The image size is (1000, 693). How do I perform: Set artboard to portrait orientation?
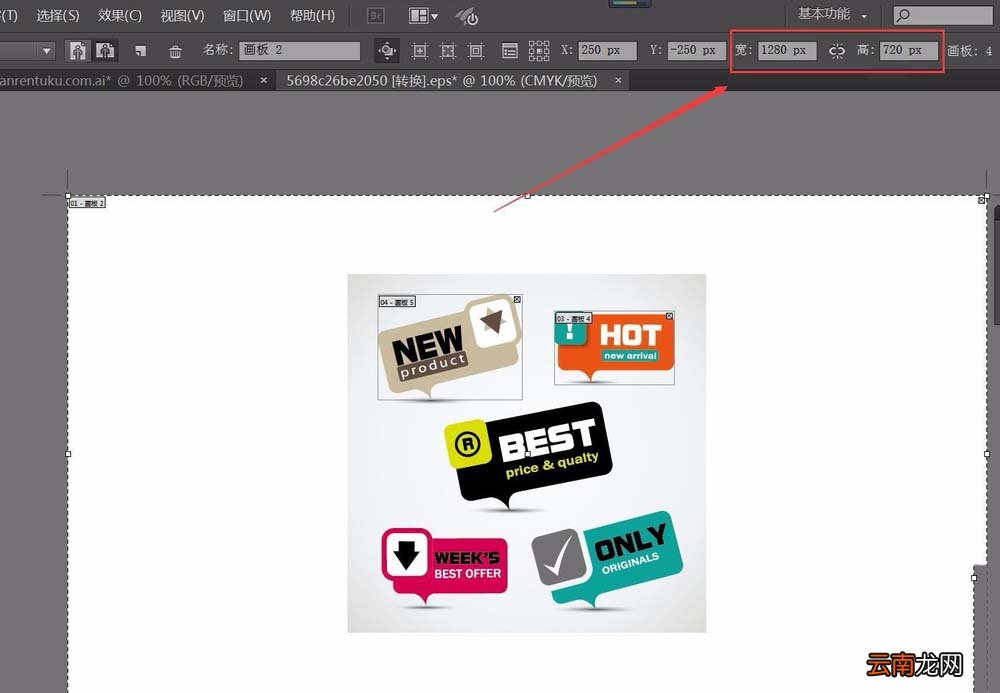tap(78, 50)
